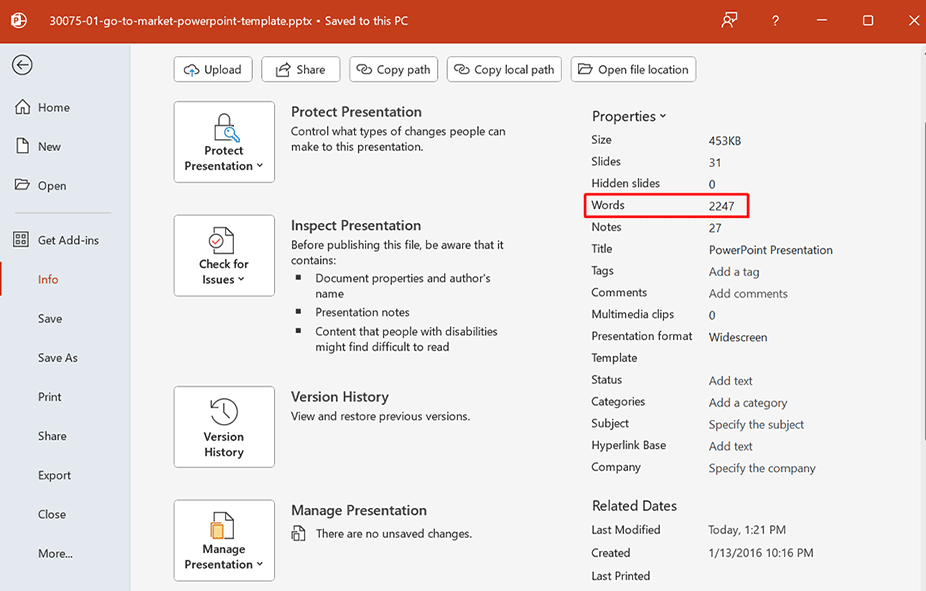Viewport: 926px width, 591px height.
Task: Click the Check for Issues icon
Action: tap(223, 242)
